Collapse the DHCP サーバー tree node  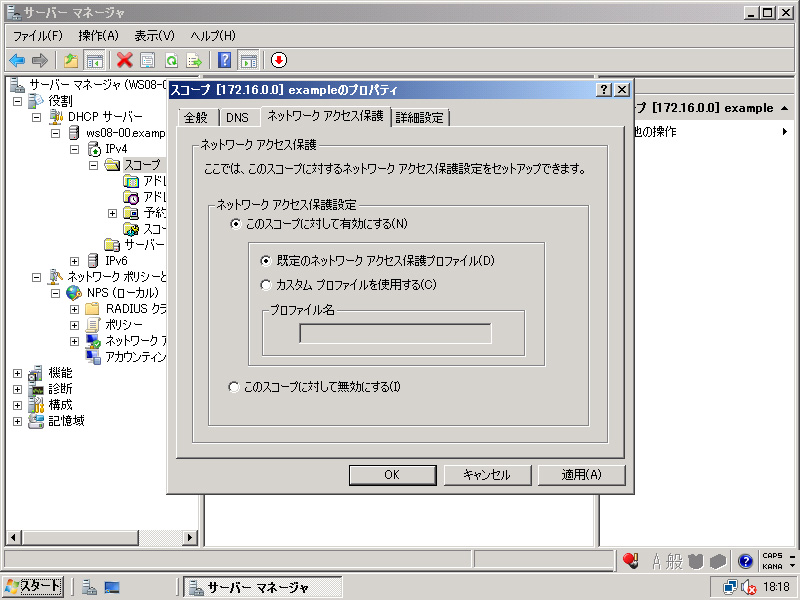point(37,117)
